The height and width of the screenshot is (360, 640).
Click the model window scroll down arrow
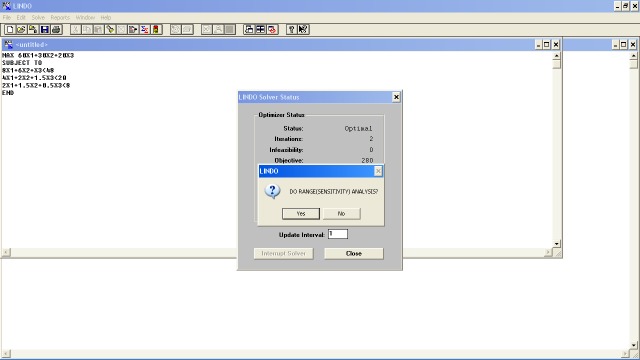[x=556, y=244]
